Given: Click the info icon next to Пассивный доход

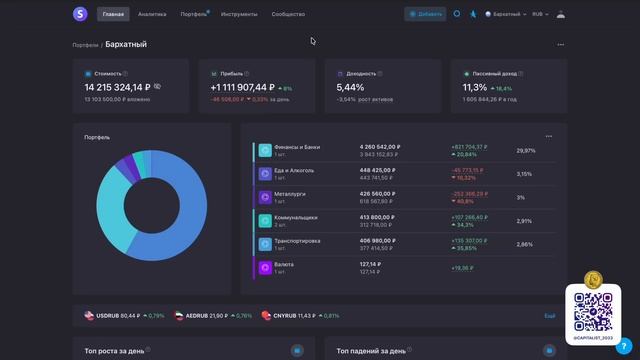Looking at the screenshot, I should pyautogui.click(x=521, y=73).
